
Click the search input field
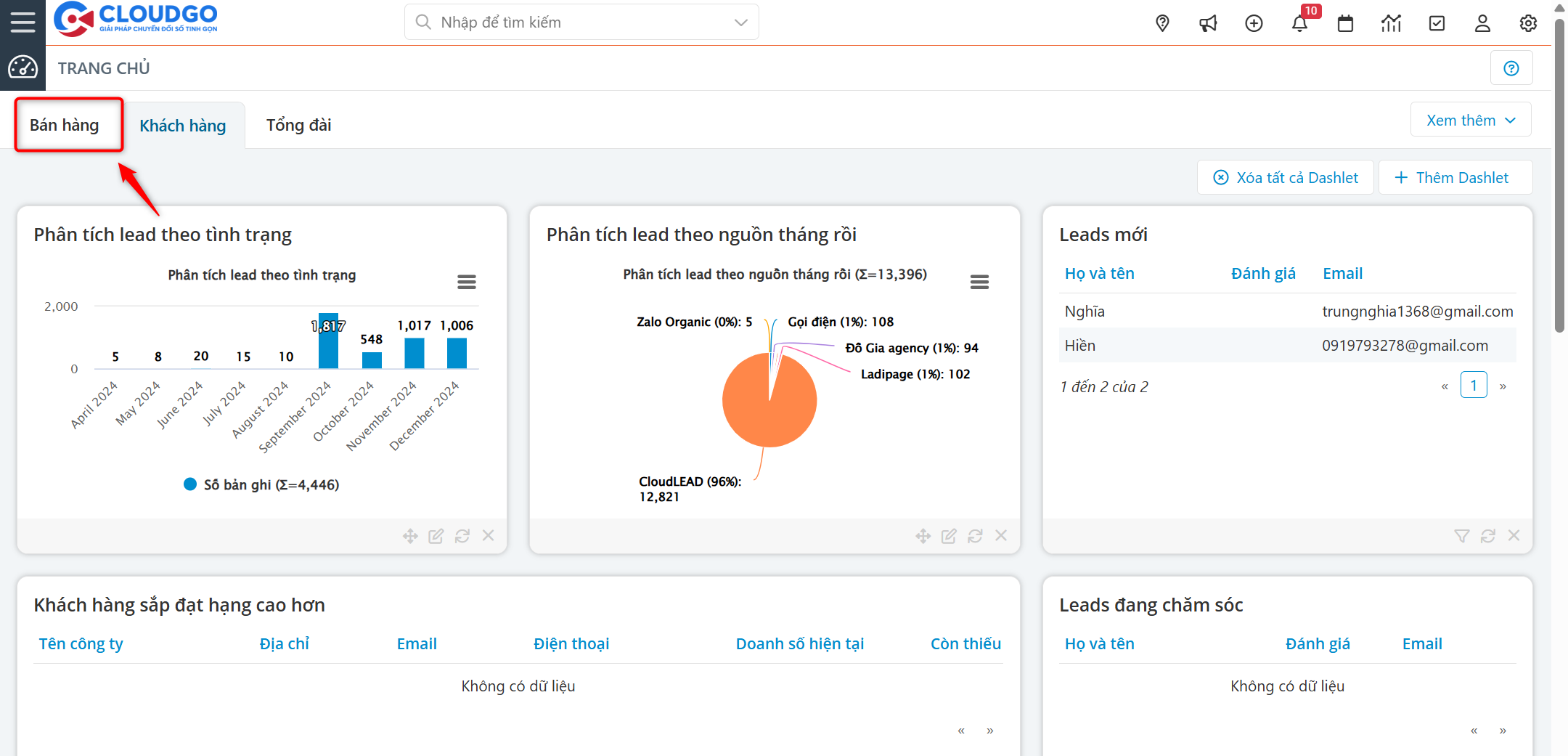coord(573,23)
